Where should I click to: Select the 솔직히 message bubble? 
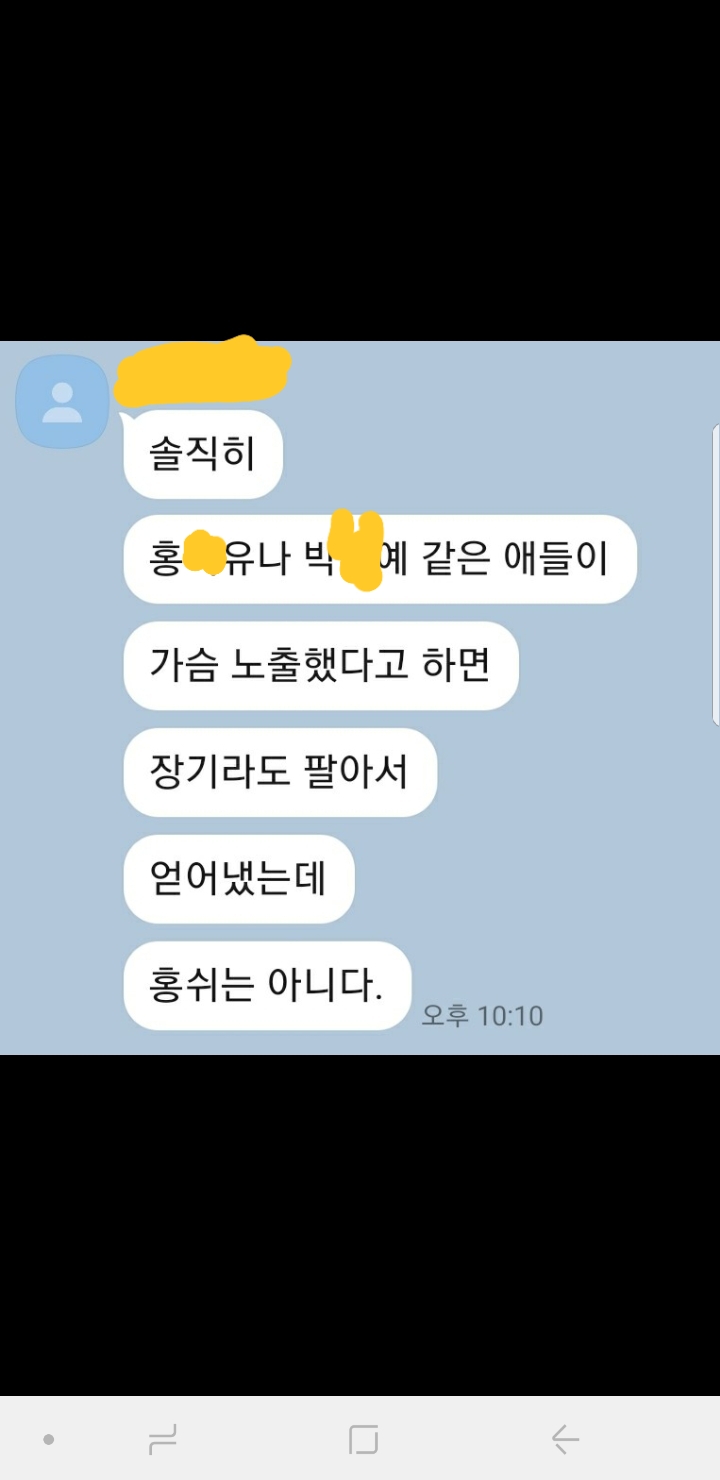(x=203, y=455)
